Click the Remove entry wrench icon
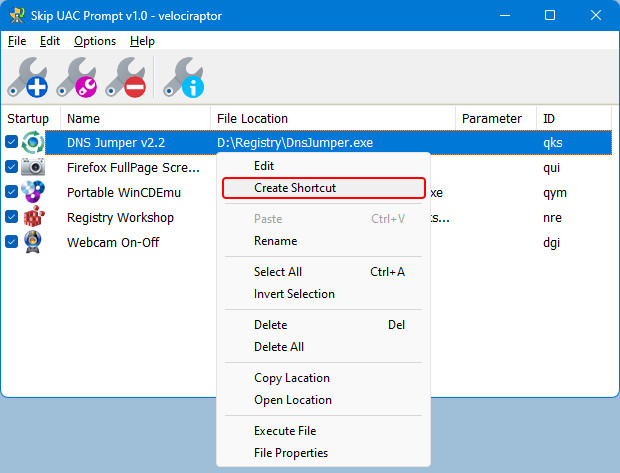 [x=126, y=77]
